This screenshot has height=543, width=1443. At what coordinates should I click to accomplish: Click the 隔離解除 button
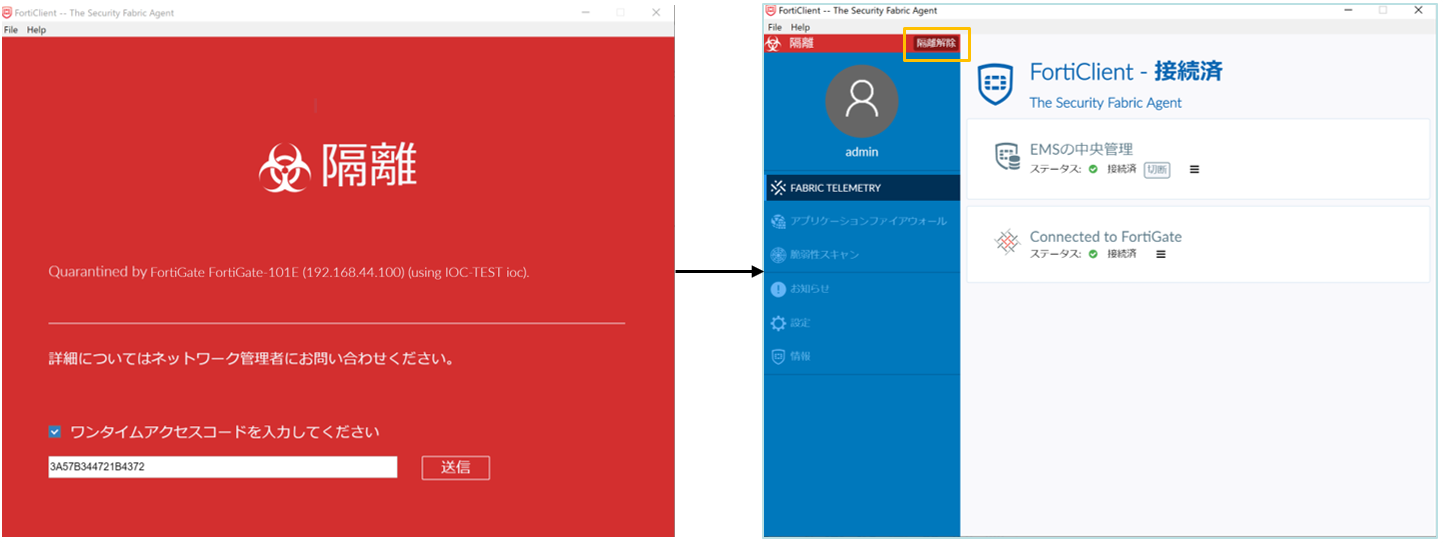936,43
